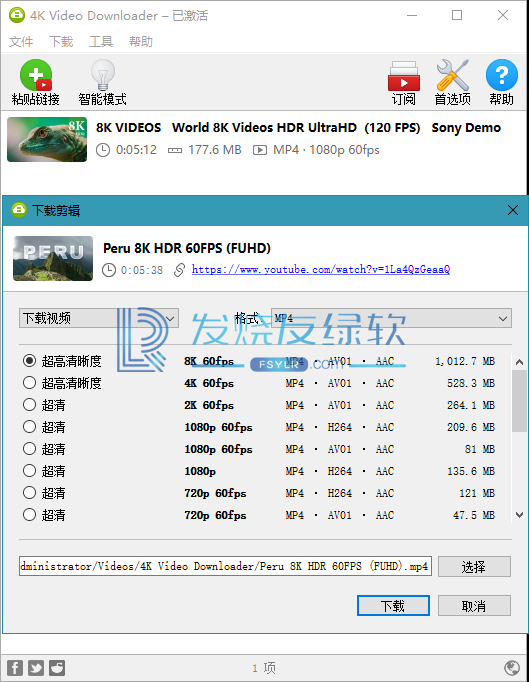529x682 pixels.
Task: Select 720p 60fps H264 121 MB option
Action: 29,493
